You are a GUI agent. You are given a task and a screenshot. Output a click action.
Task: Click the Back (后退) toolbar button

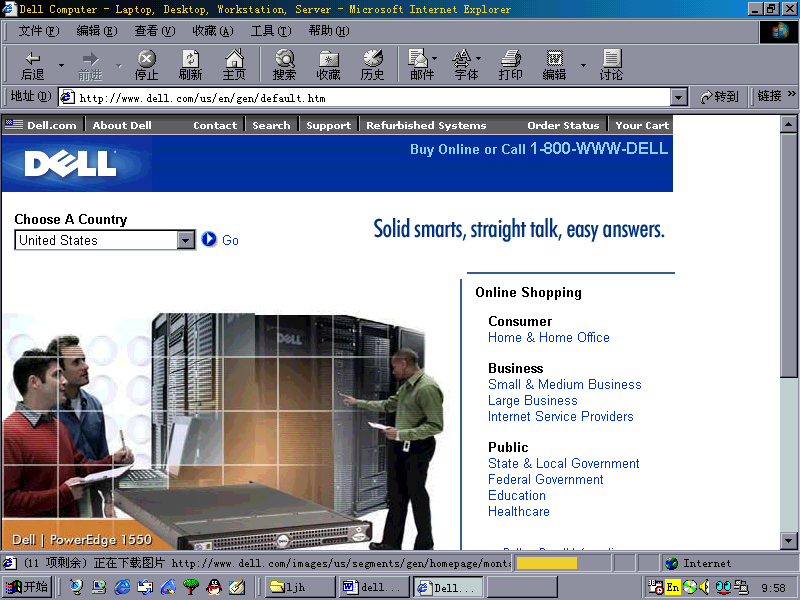pyautogui.click(x=33, y=65)
